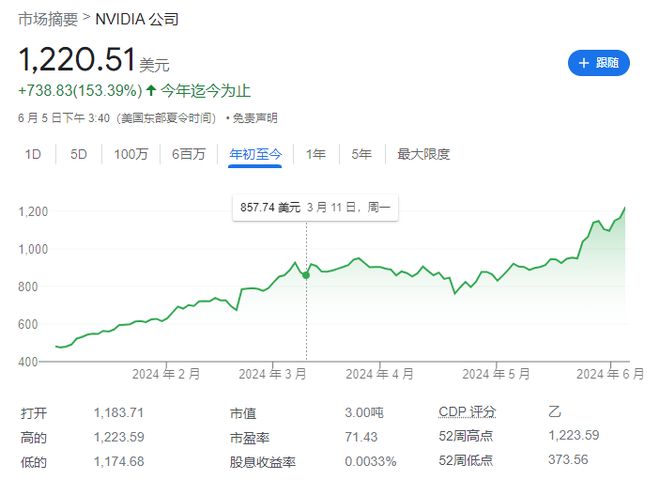Image resolution: width=660 pixels, height=480 pixels.
Task: Click the 600 y-axis label
Action: tap(28, 324)
